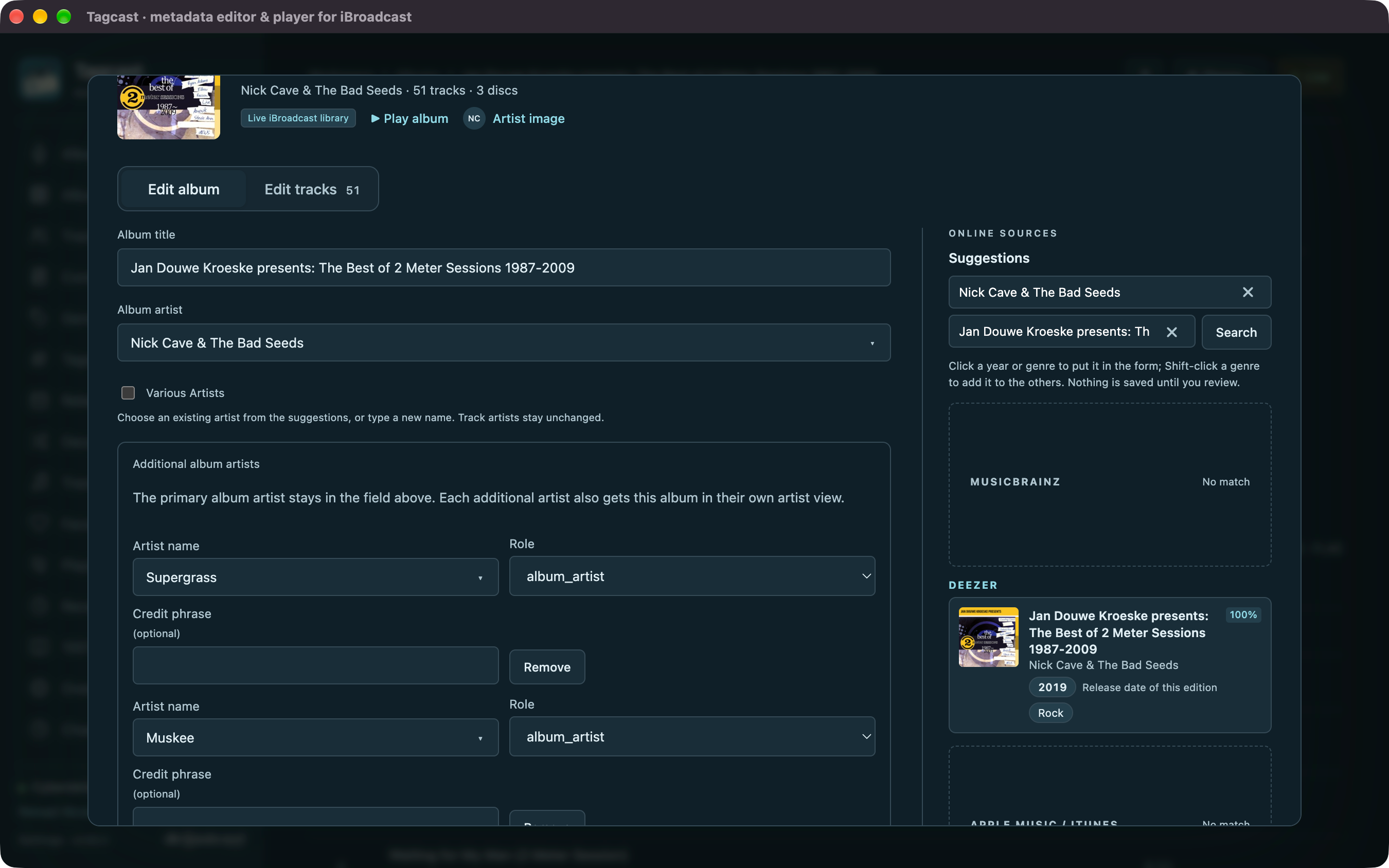
Task: Open Role dropdown for Muskee
Action: [x=692, y=736]
